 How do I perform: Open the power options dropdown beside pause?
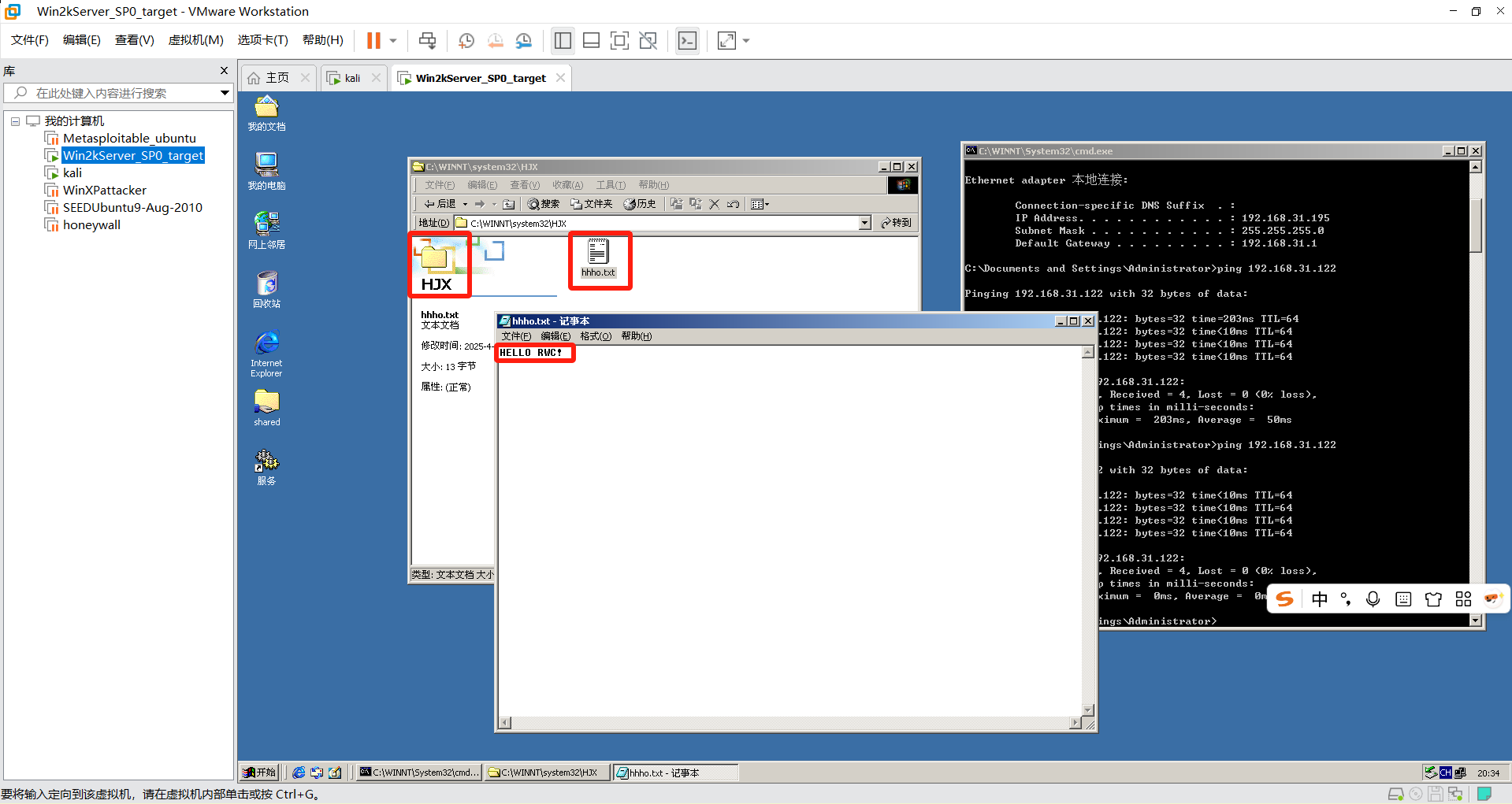(x=393, y=40)
